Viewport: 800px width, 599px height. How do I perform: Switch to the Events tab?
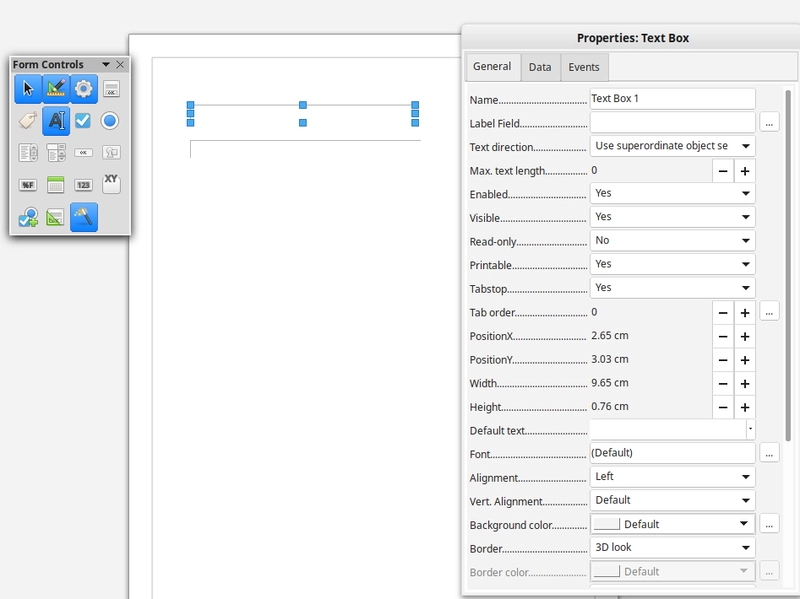(584, 67)
